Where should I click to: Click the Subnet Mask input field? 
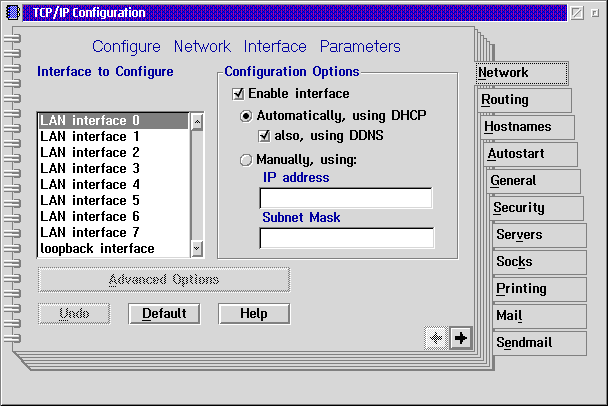pos(346,238)
